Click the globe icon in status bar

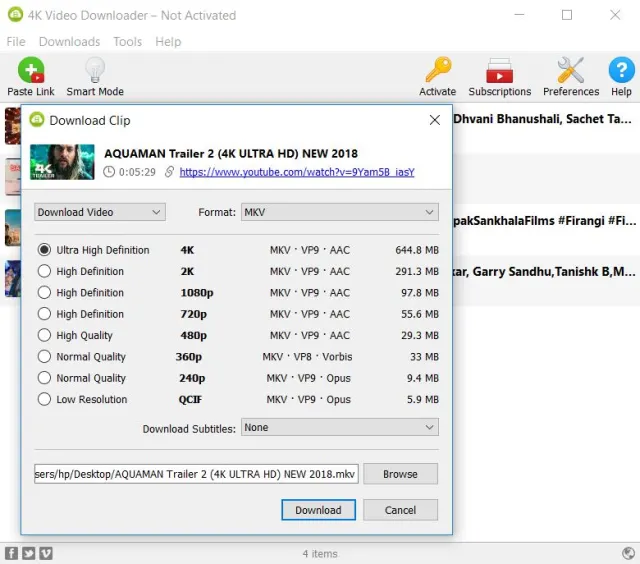(x=628, y=553)
